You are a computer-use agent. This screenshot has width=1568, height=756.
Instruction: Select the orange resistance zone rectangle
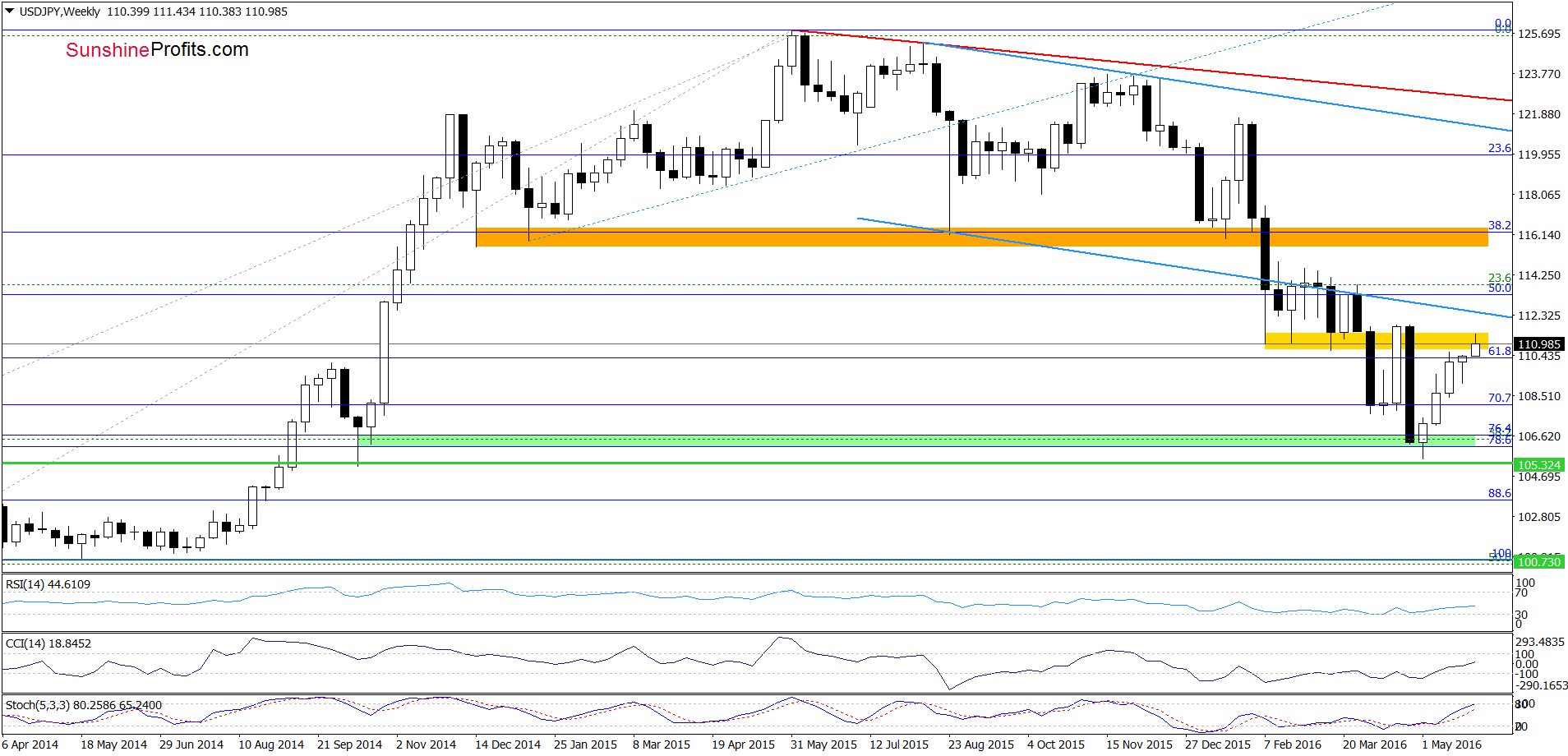tap(982, 237)
